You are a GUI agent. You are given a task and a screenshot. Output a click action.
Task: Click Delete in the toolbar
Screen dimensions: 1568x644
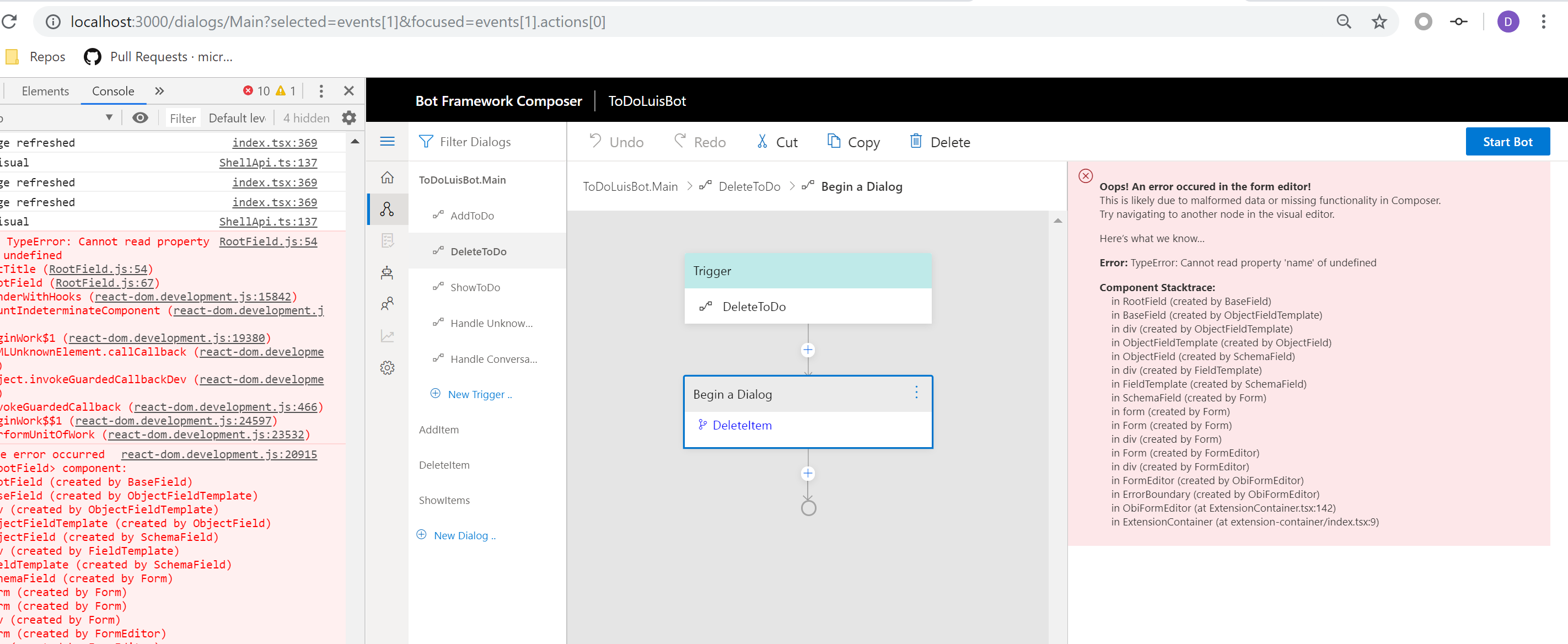940,142
